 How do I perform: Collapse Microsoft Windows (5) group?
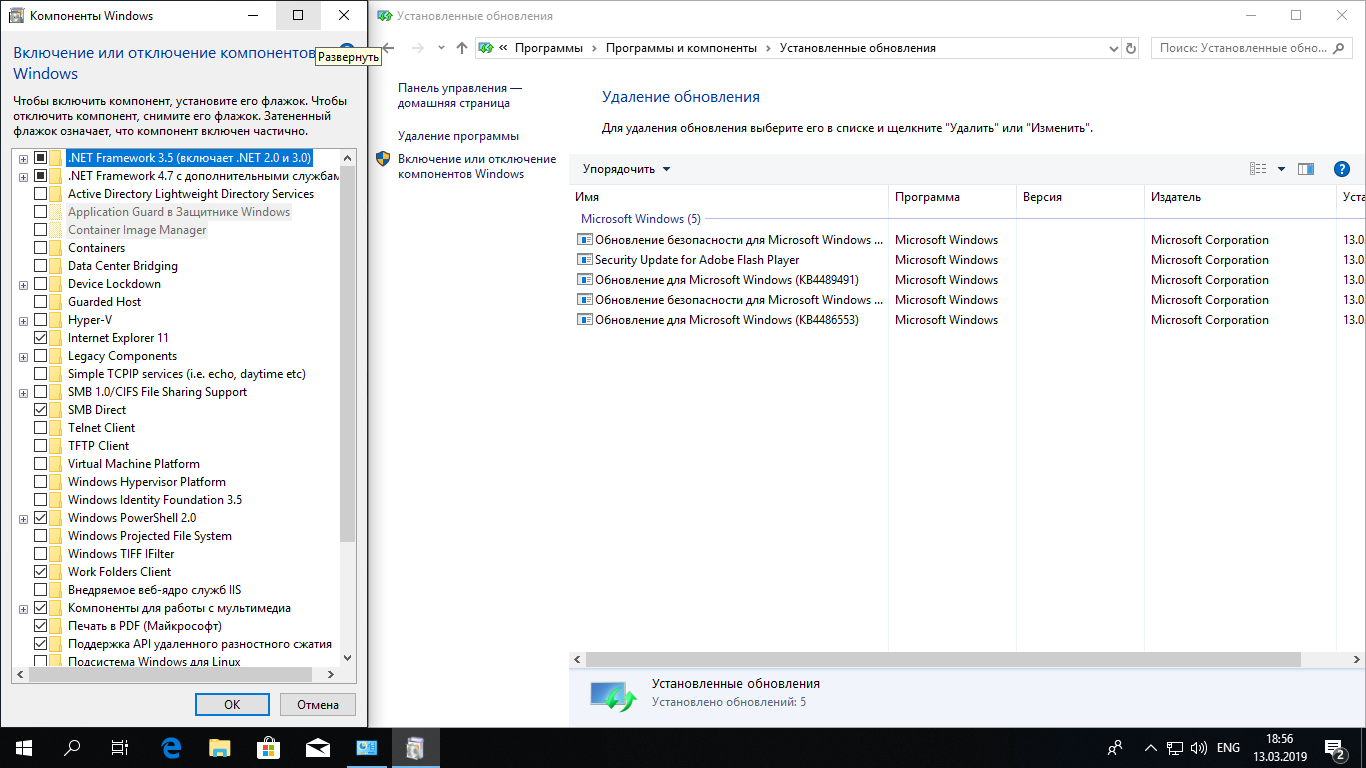[x=641, y=219]
